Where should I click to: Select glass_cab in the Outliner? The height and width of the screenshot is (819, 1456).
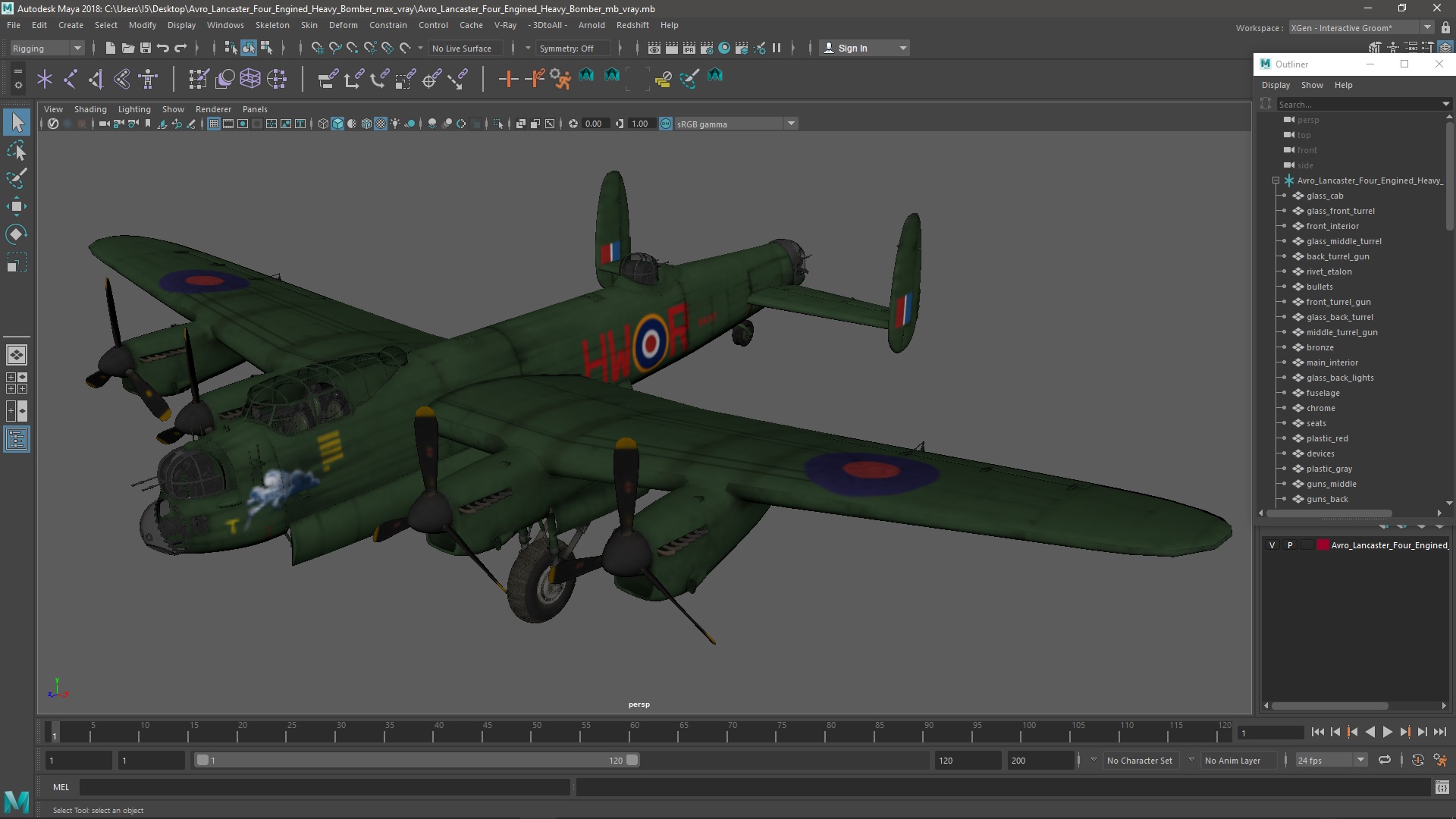[1324, 196]
